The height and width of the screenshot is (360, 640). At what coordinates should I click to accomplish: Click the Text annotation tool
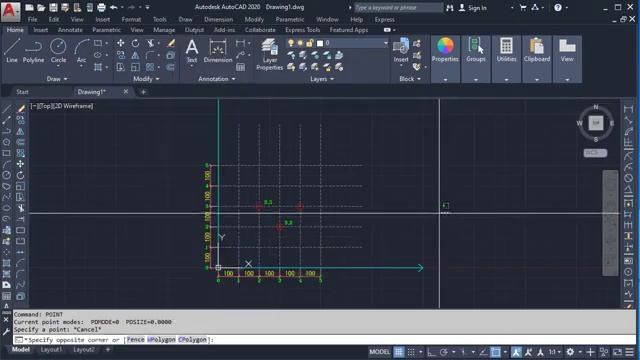coord(191,51)
